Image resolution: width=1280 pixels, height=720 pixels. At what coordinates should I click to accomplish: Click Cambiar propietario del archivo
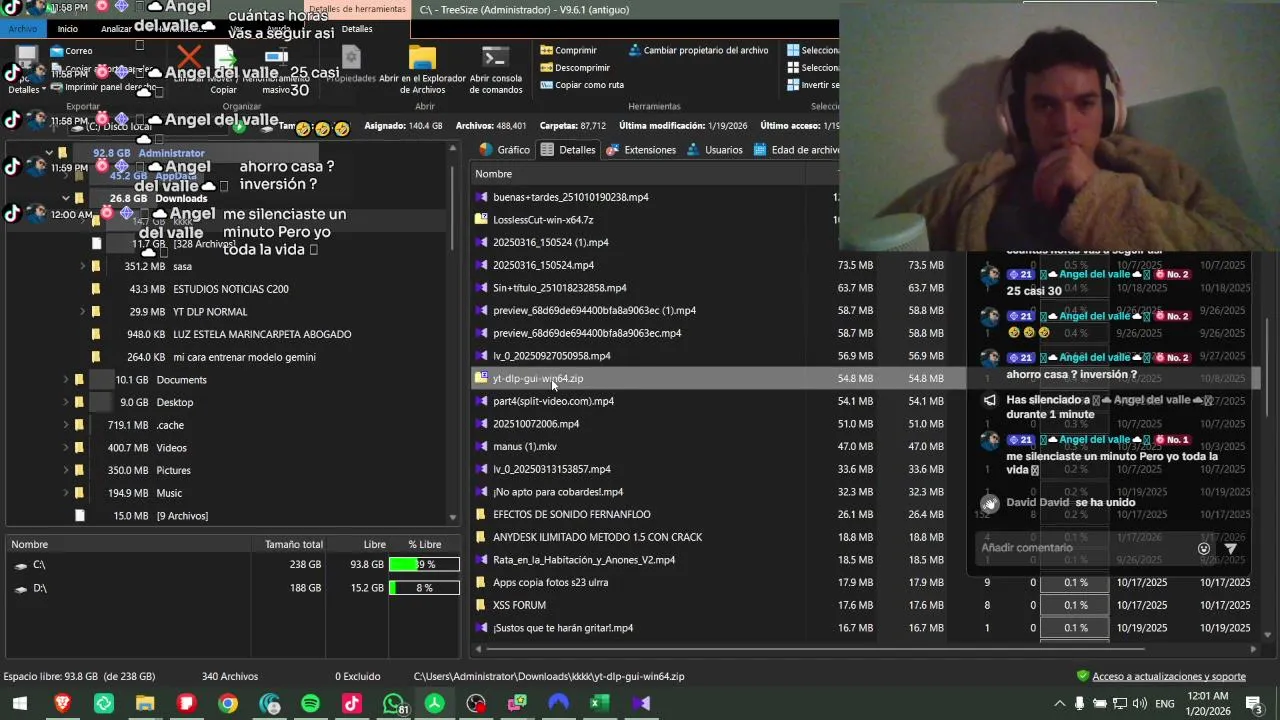(698, 50)
